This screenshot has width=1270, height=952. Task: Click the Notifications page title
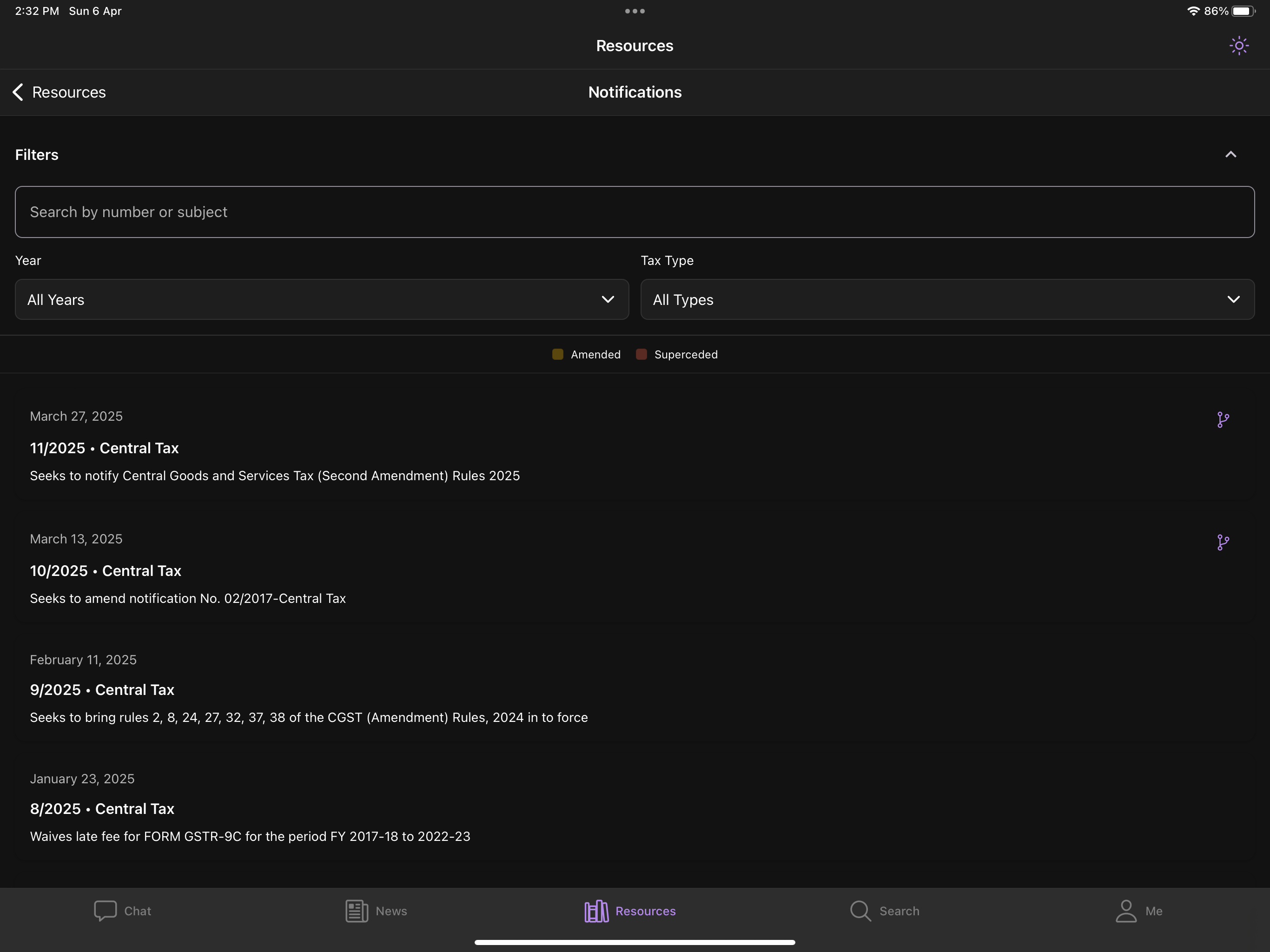coord(635,92)
